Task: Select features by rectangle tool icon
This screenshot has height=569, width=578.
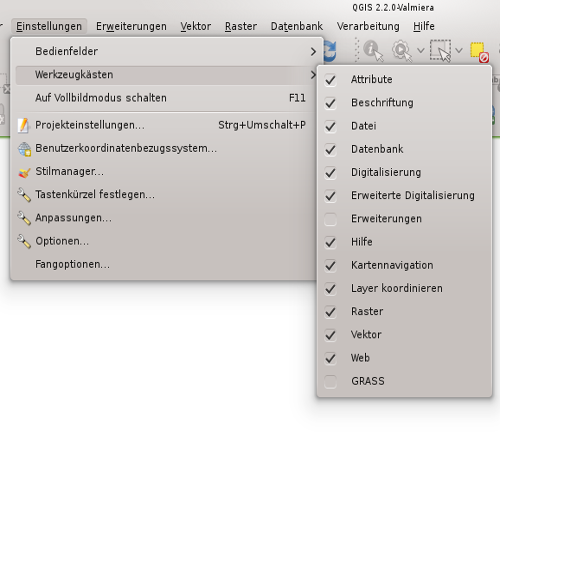Action: [441, 50]
